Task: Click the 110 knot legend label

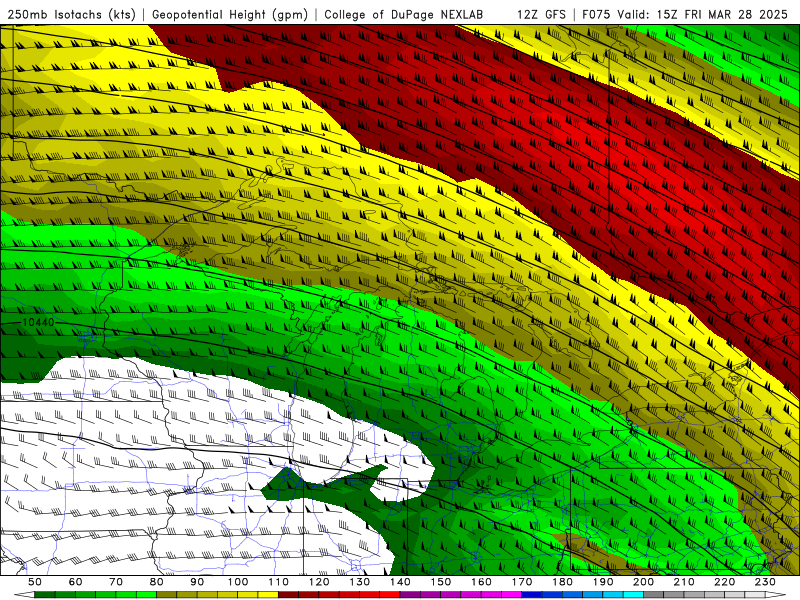Action: pyautogui.click(x=279, y=582)
